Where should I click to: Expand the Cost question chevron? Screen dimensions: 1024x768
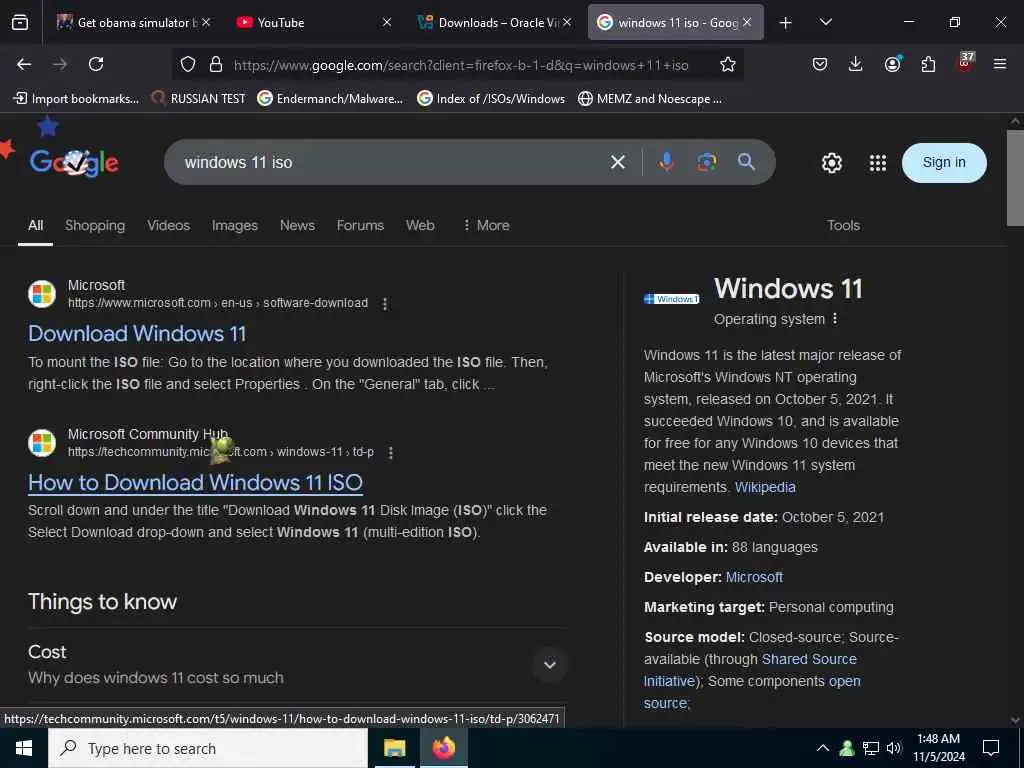click(x=550, y=665)
